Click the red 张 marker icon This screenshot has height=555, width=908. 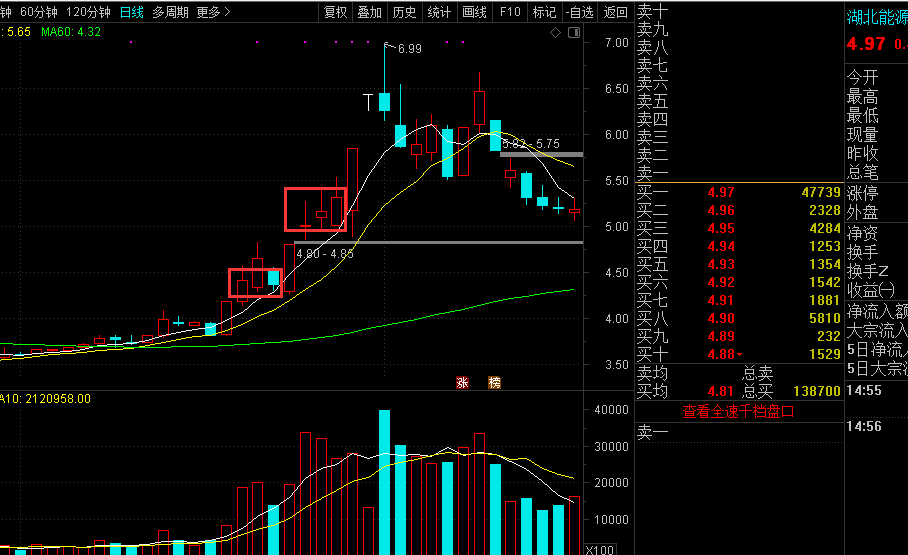(x=463, y=382)
